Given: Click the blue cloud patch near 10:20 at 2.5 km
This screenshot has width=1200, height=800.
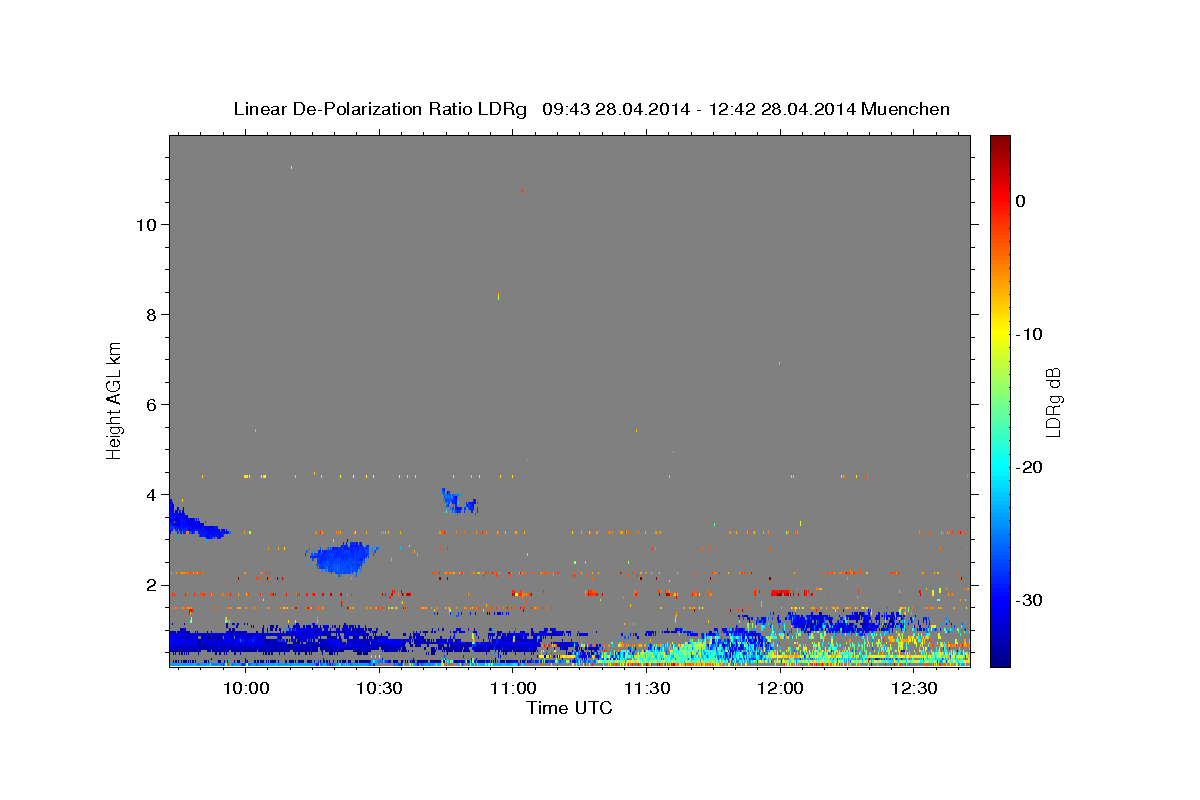Looking at the screenshot, I should 342,558.
